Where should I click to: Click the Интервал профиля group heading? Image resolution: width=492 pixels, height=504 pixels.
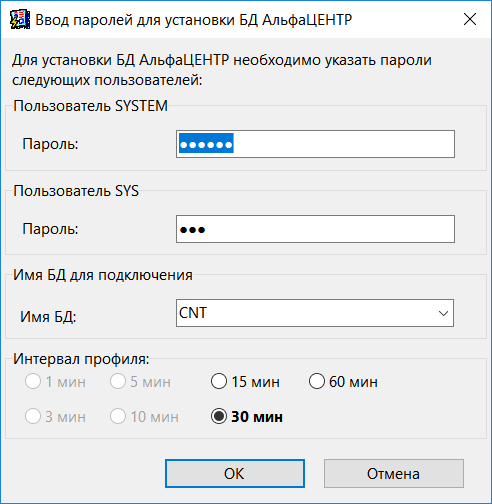[81, 359]
